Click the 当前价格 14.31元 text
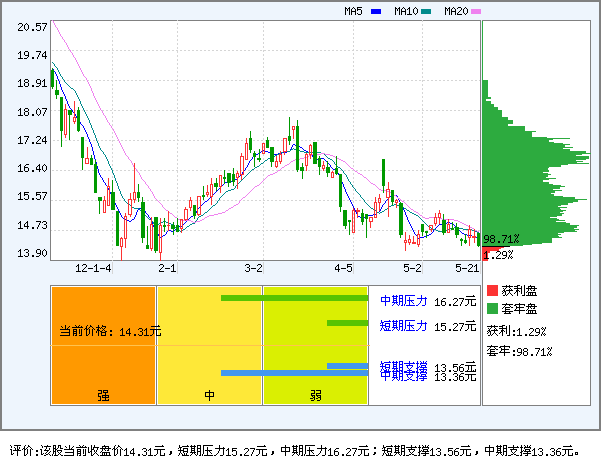The height and width of the screenshot is (456, 601). tap(109, 330)
